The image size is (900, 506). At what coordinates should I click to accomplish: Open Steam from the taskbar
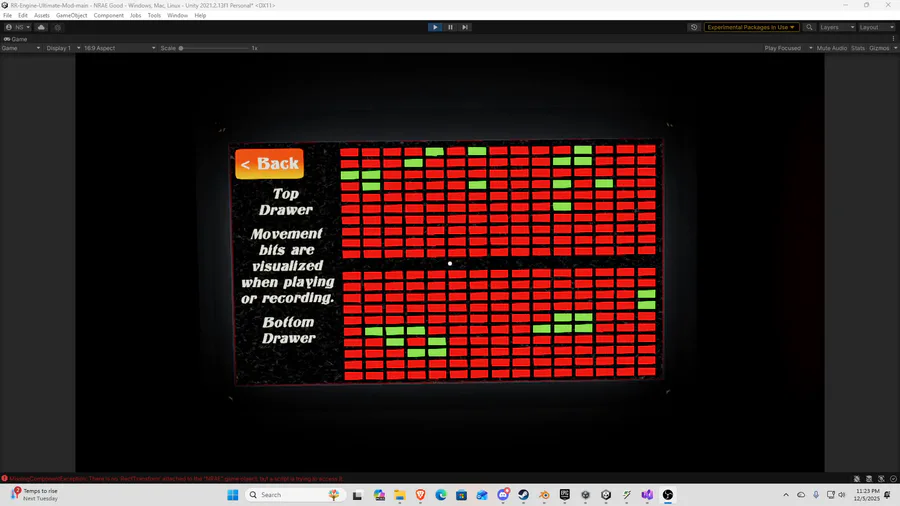[523, 495]
